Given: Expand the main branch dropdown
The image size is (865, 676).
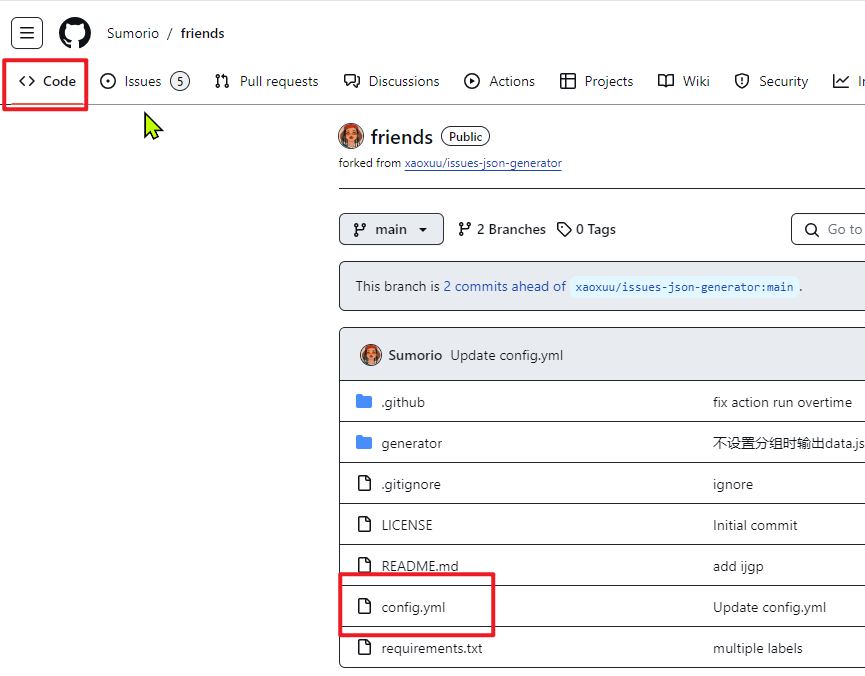Looking at the screenshot, I should tap(391, 229).
